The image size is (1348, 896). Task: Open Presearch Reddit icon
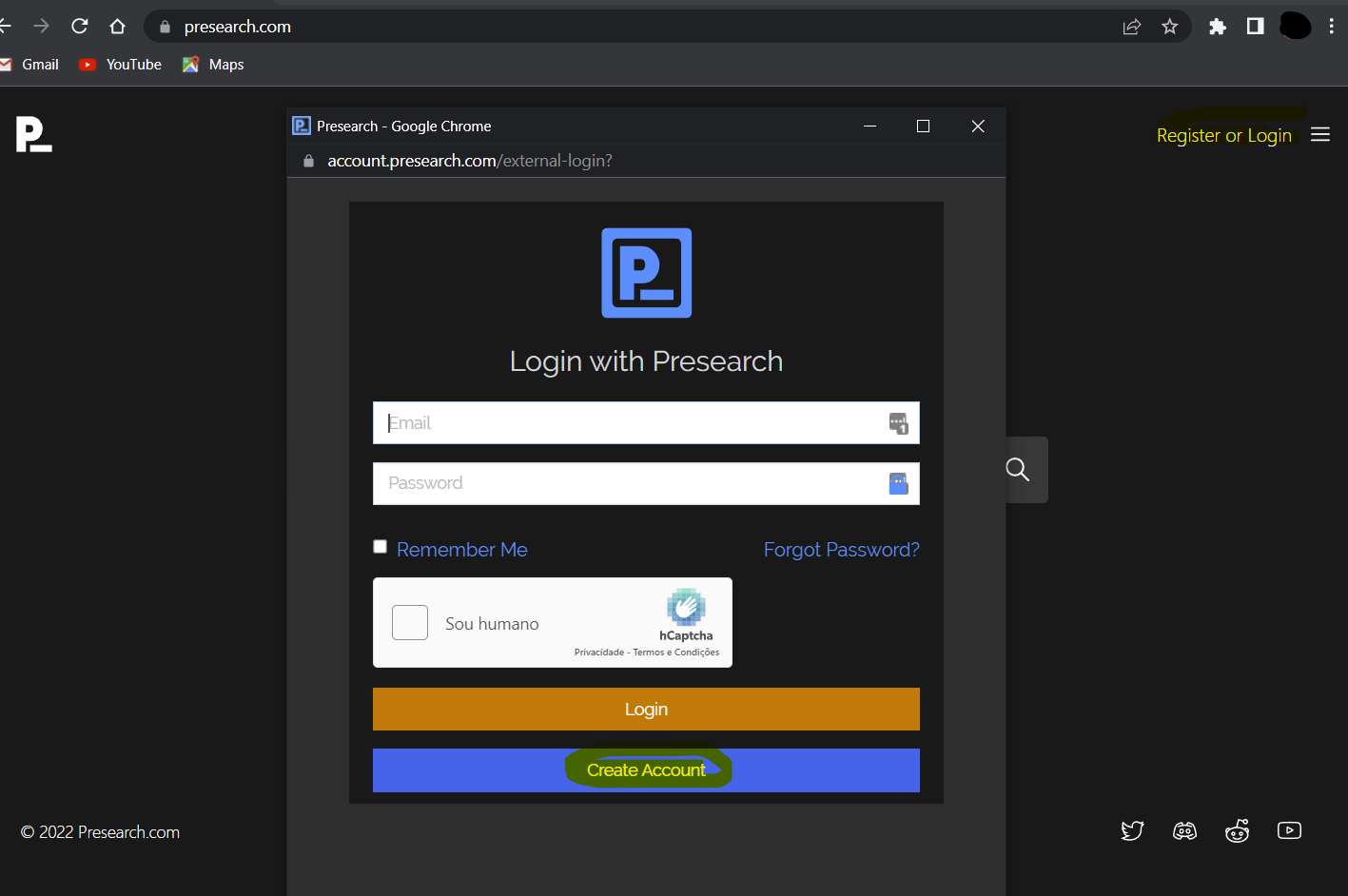coord(1237,831)
